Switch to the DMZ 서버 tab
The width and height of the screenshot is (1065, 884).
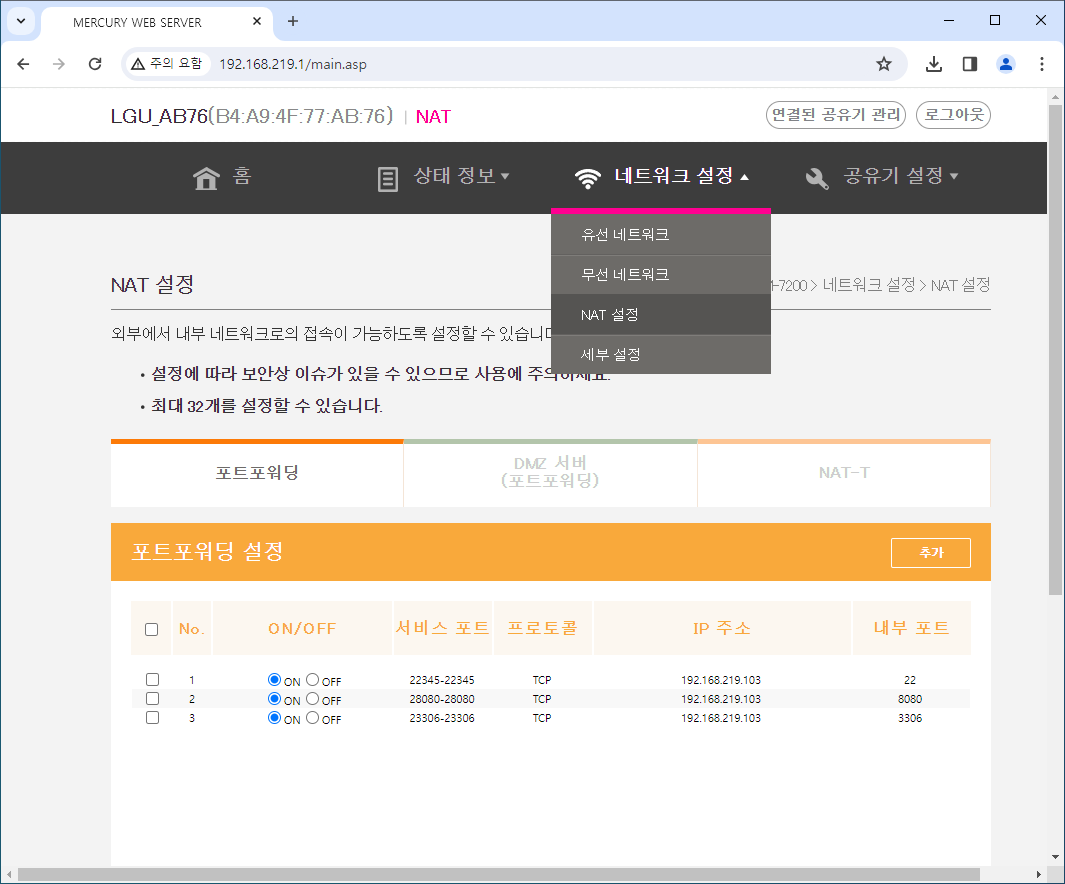click(x=550, y=473)
